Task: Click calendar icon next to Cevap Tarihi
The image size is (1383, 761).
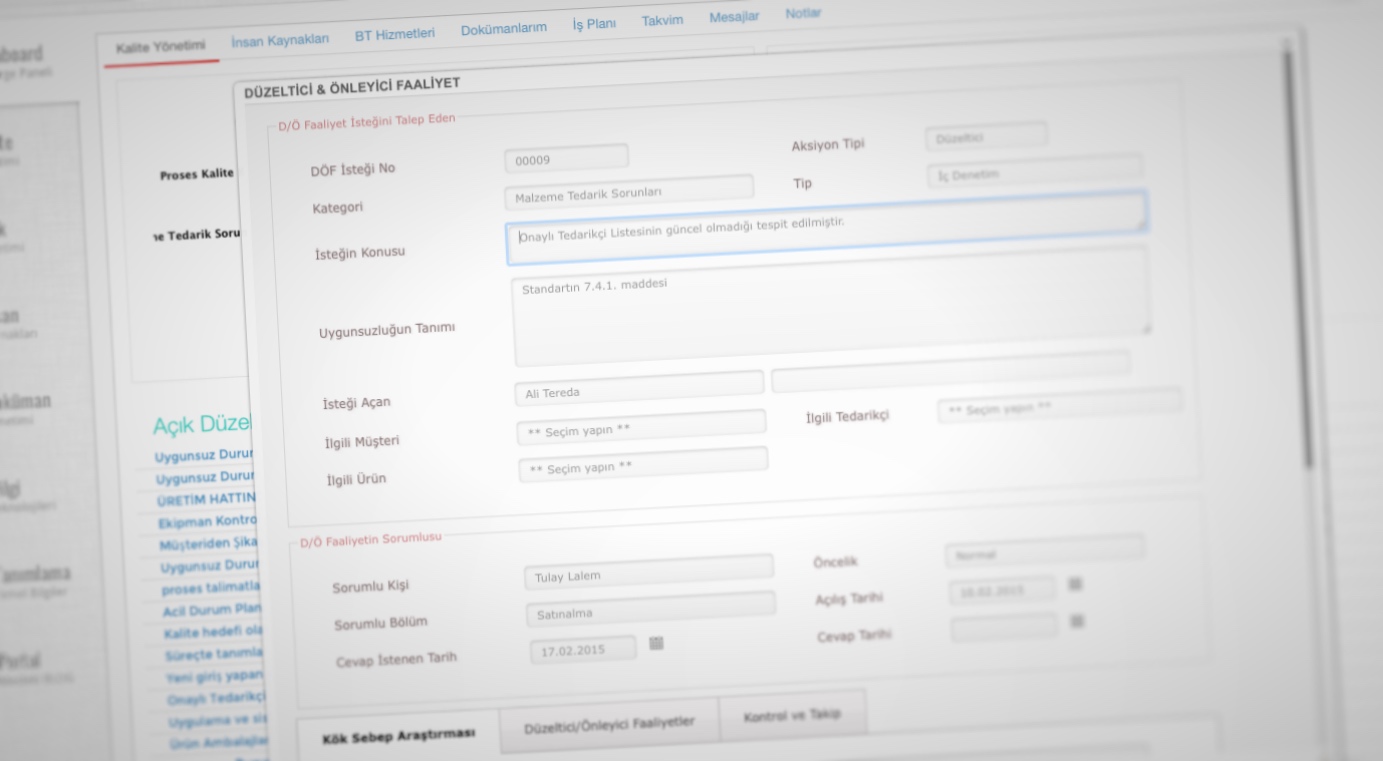Action: 1077,621
